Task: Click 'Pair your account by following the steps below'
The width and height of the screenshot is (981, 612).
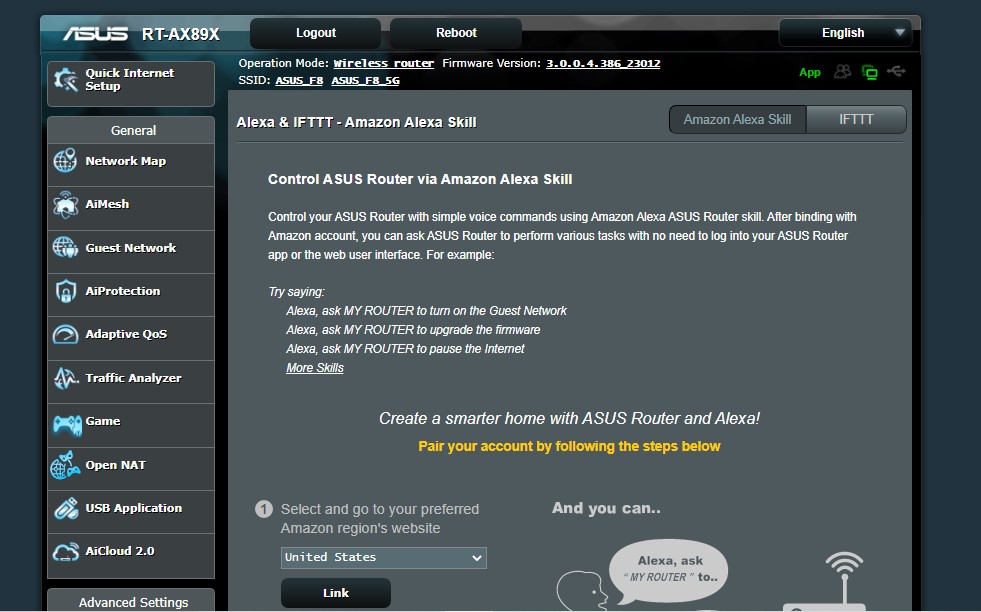Action: coord(569,446)
